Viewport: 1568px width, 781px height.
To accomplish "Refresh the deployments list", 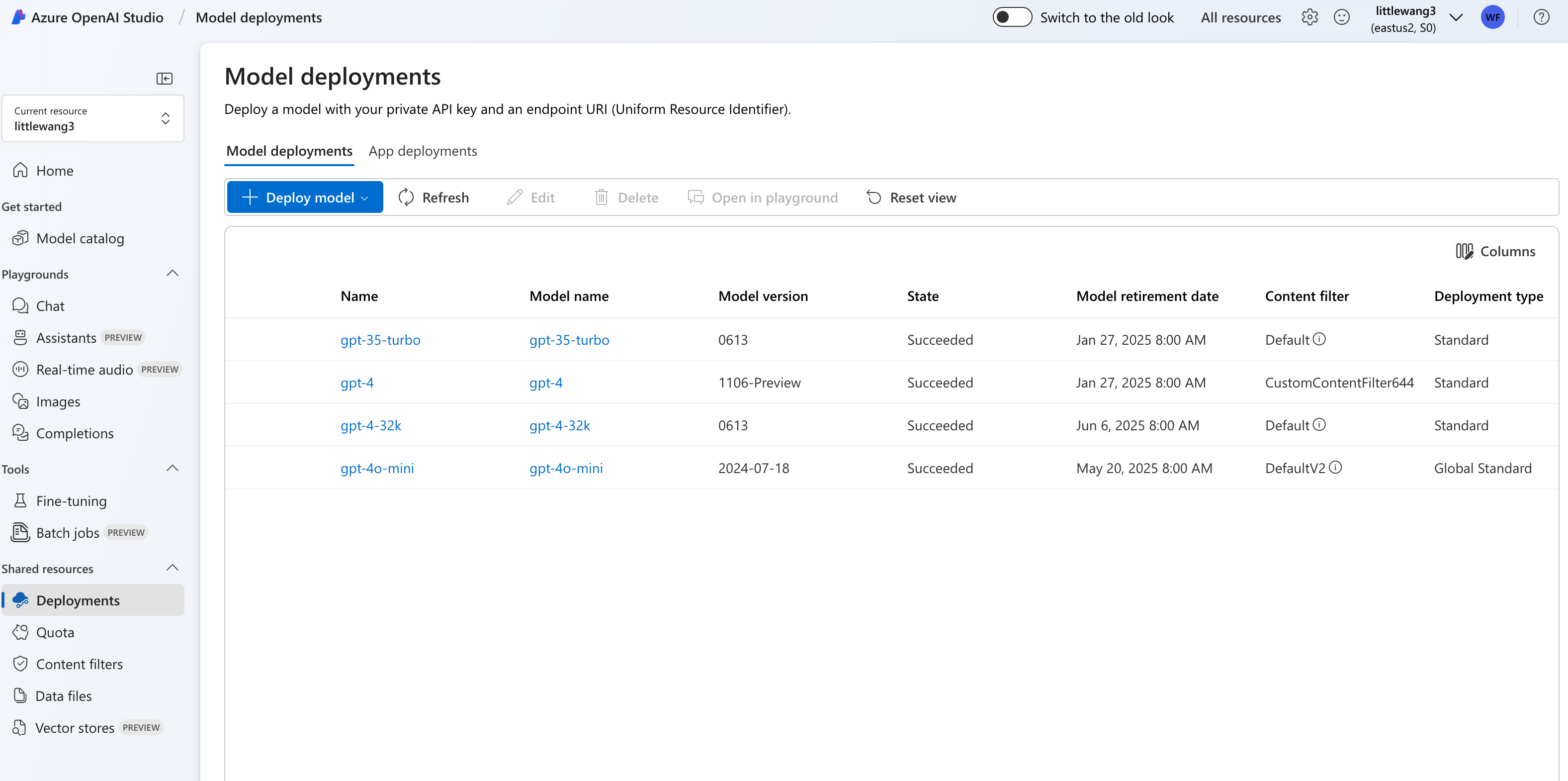I will point(434,197).
